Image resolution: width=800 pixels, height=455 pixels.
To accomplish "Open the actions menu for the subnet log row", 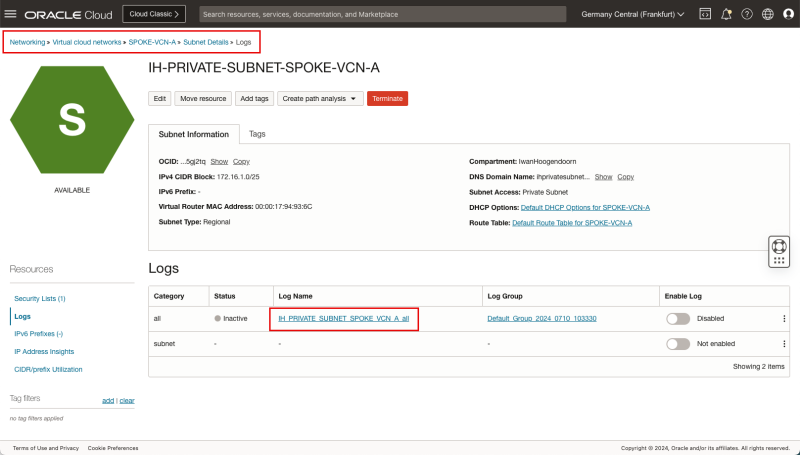I will point(783,343).
